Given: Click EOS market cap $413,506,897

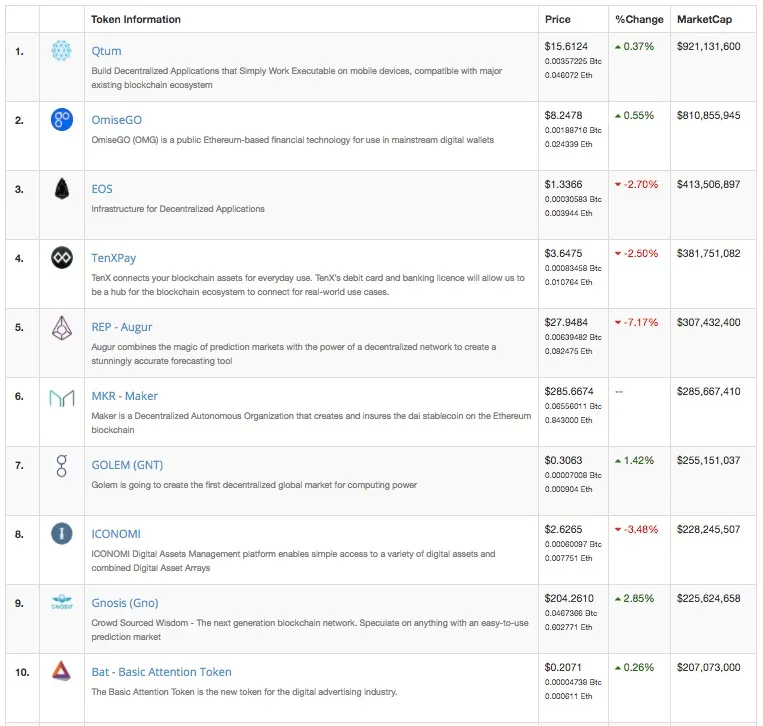Looking at the screenshot, I should [x=708, y=184].
